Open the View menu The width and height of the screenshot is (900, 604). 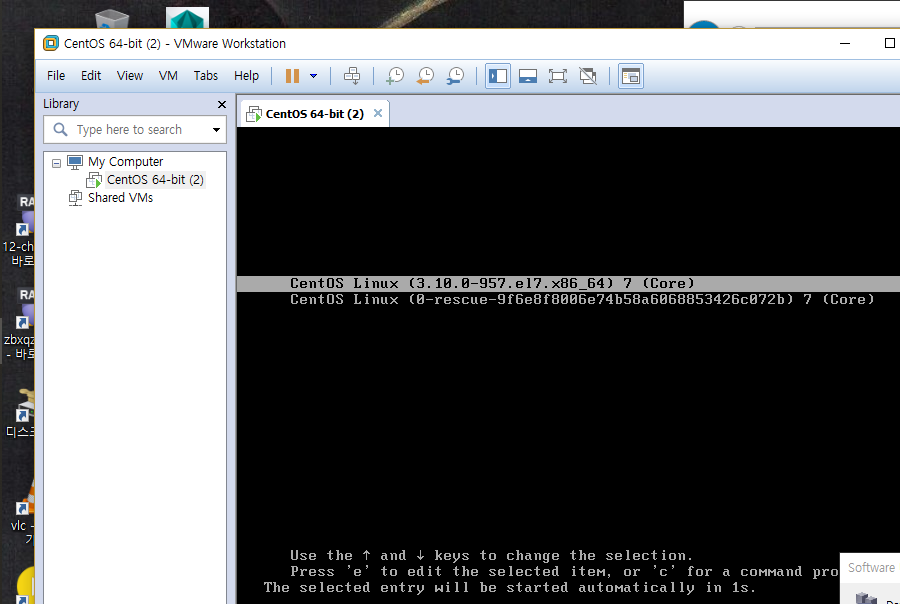point(130,76)
